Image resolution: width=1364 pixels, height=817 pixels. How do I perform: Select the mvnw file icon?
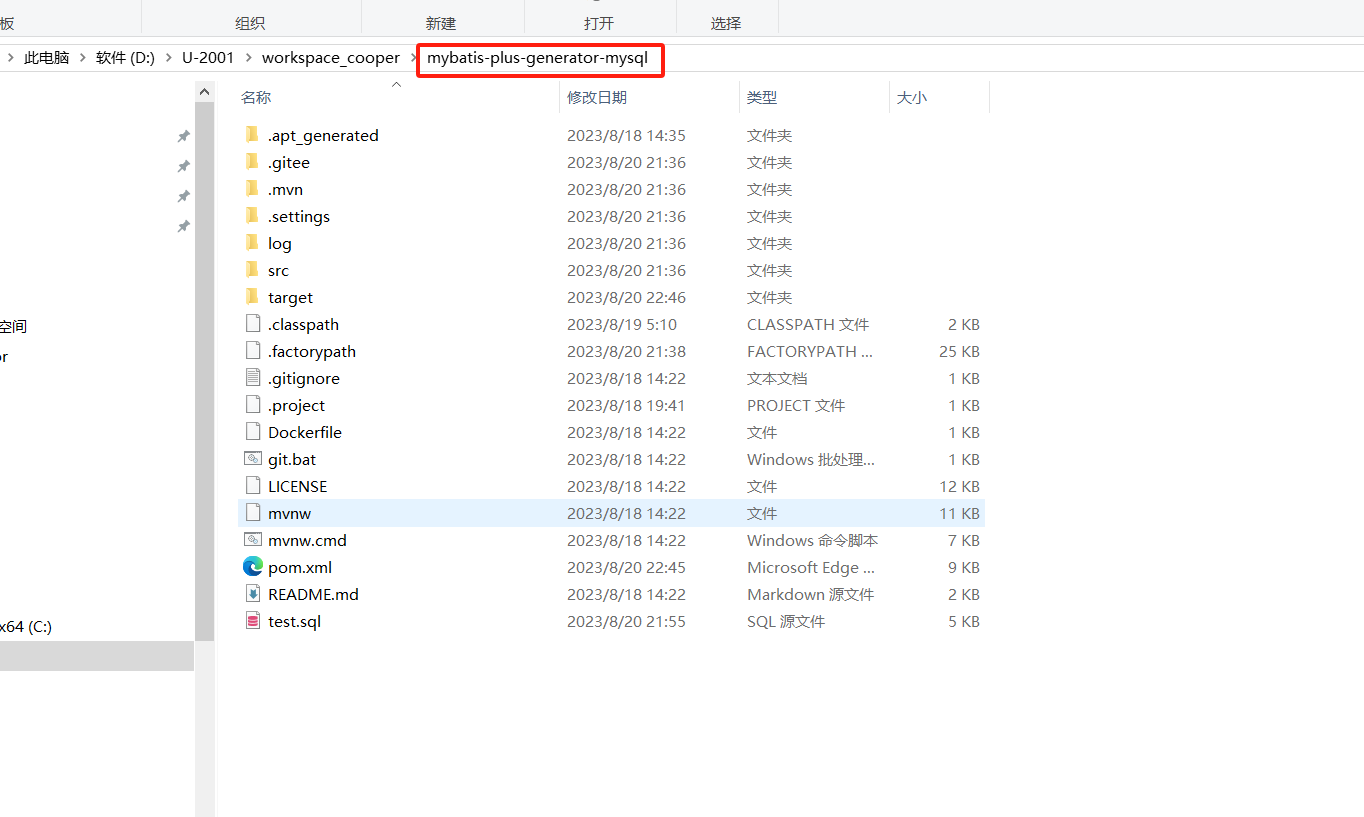(x=252, y=513)
